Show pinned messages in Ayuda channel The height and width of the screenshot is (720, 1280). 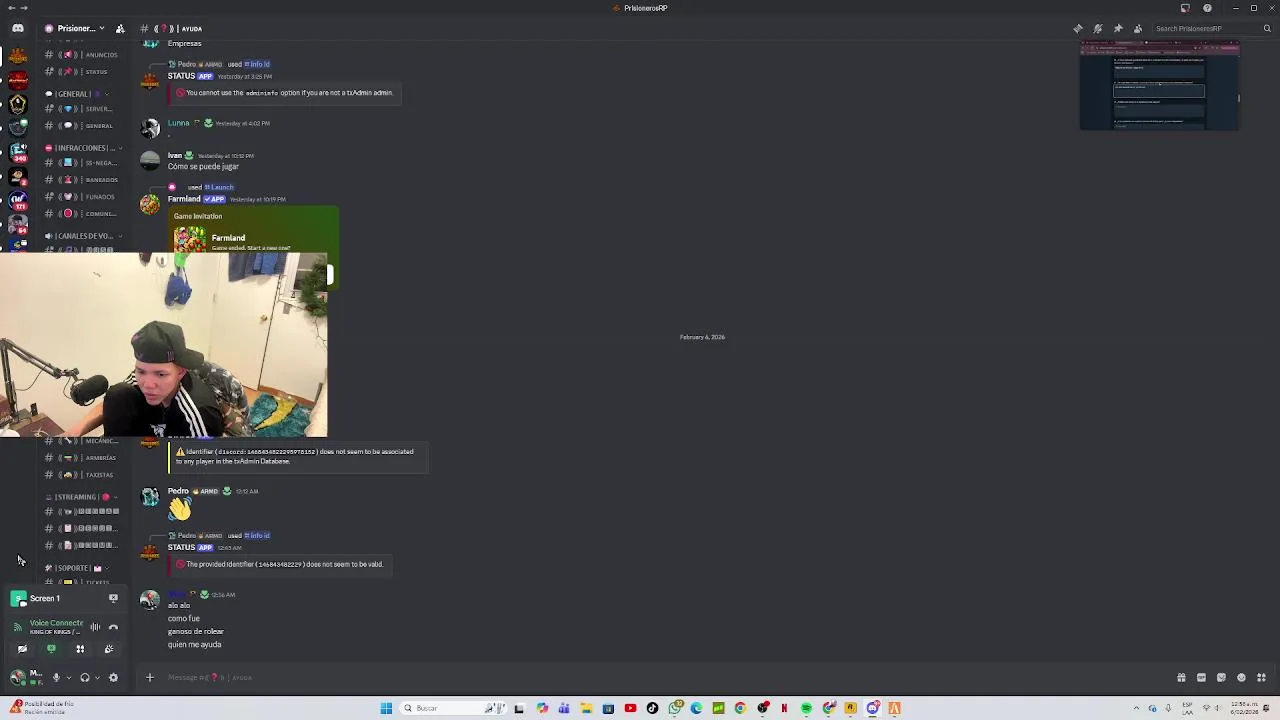pos(1118,28)
